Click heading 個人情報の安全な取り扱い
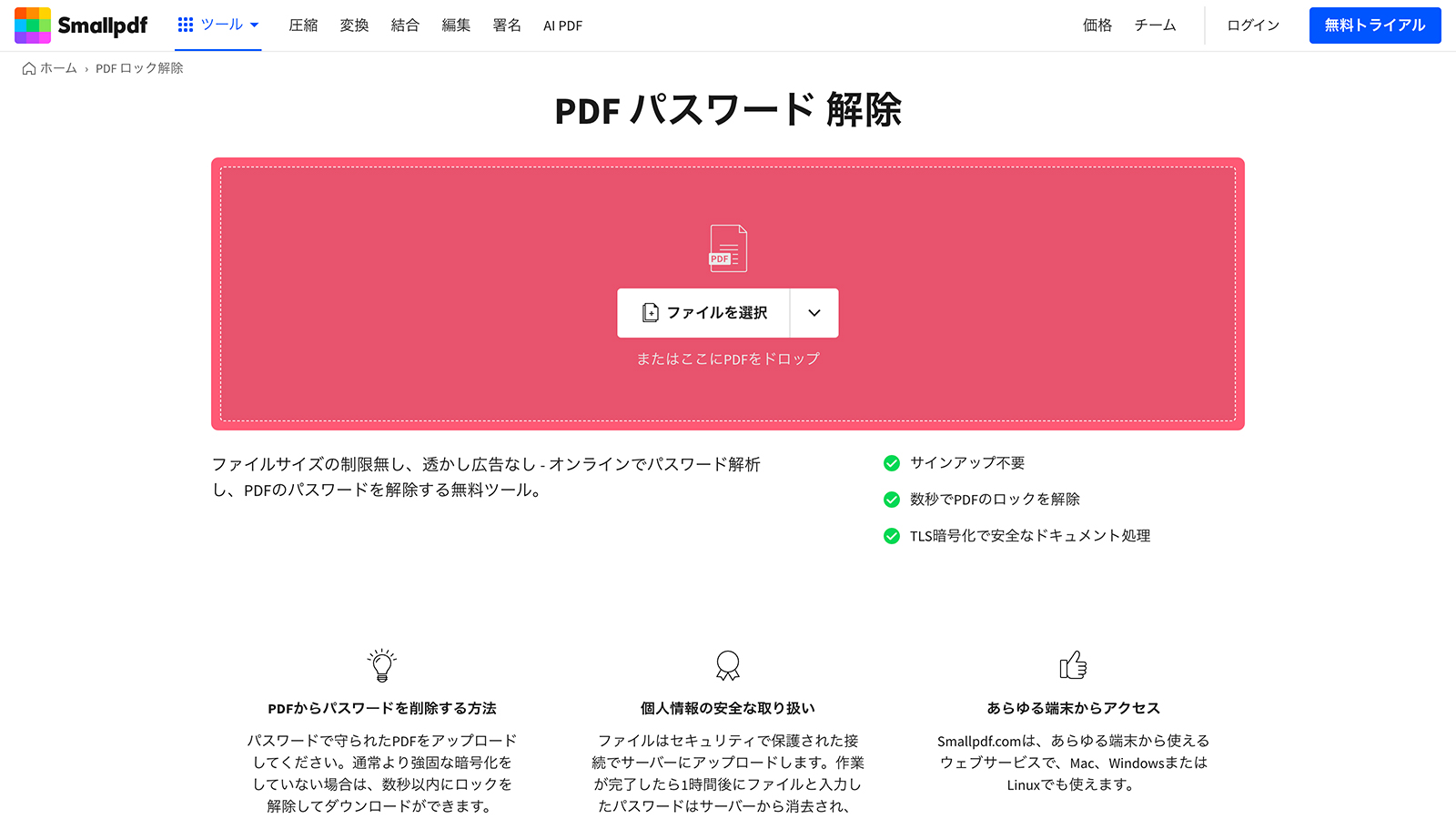 click(728, 708)
